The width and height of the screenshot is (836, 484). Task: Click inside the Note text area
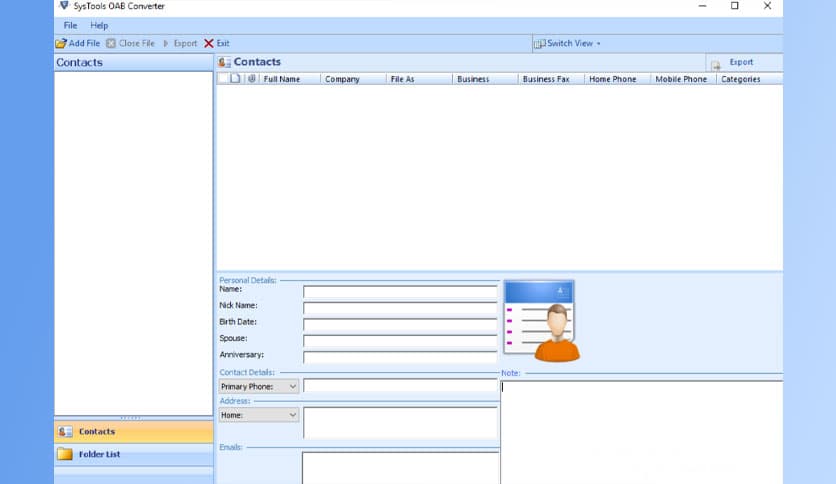[642, 432]
